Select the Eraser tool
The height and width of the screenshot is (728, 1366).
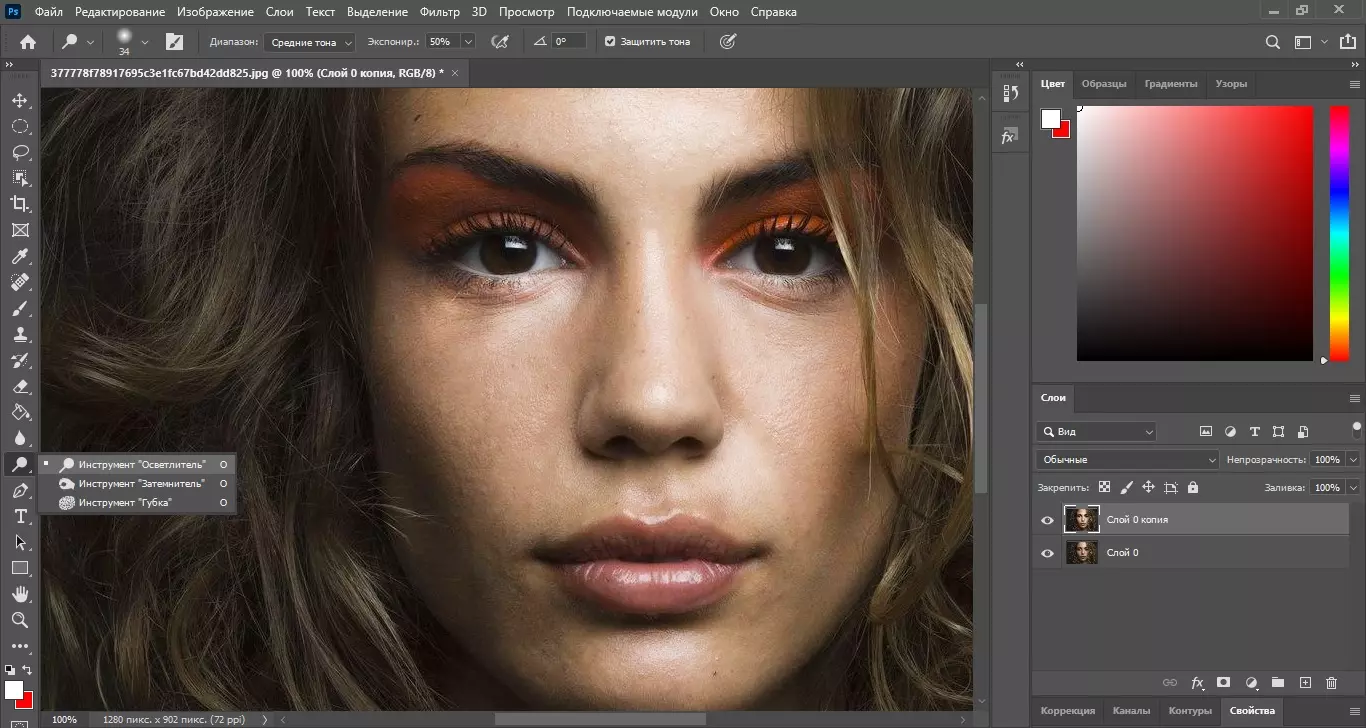20,386
